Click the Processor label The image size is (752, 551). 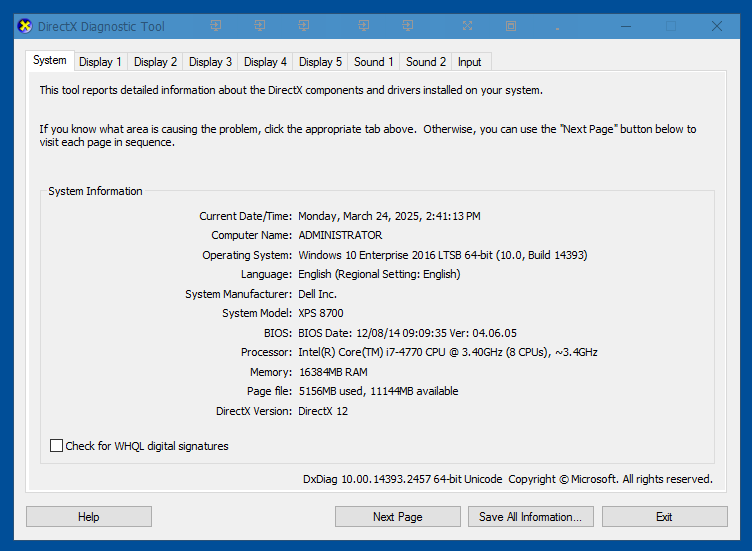pos(266,352)
